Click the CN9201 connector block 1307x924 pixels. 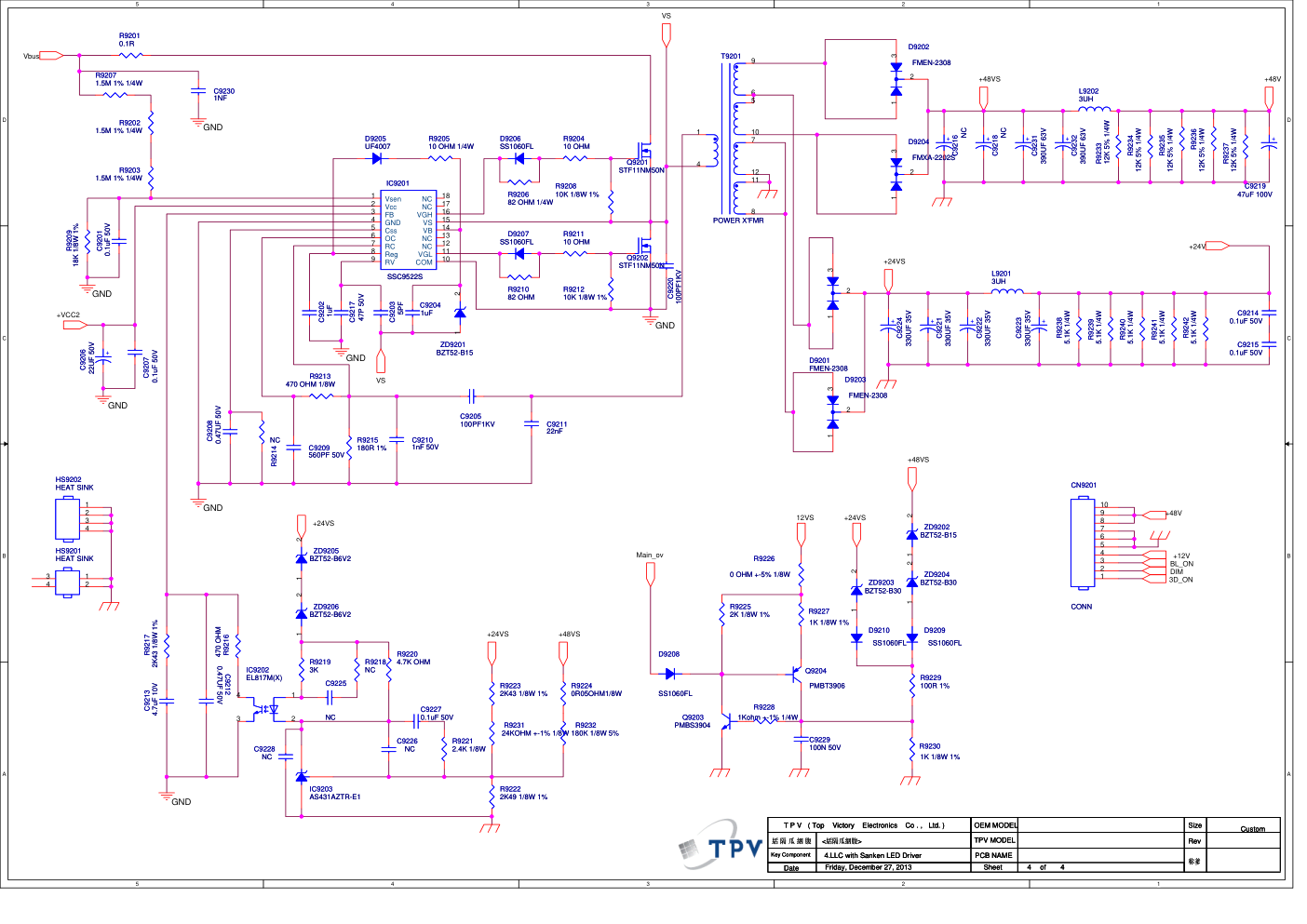point(1082,543)
